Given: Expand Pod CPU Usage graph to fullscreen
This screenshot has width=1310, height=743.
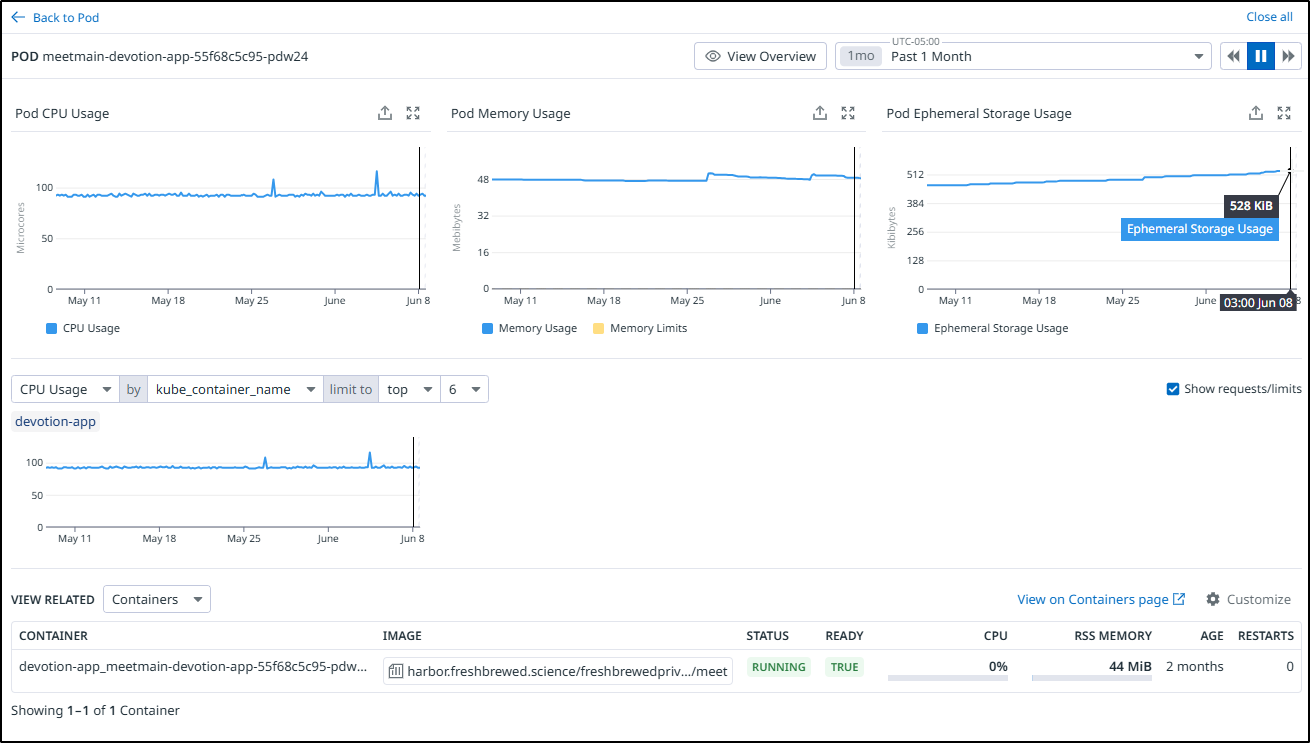Looking at the screenshot, I should click(x=413, y=113).
